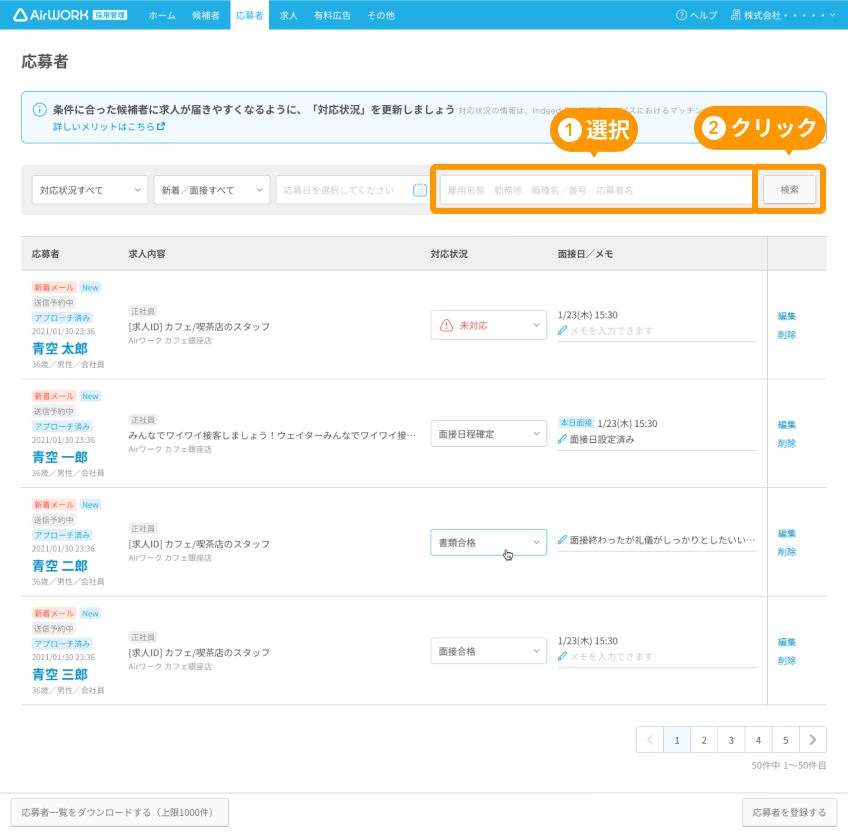Viewport: 848px width, 833px height.
Task: Click the warning icon in 未対応 status
Action: pyautogui.click(x=446, y=325)
